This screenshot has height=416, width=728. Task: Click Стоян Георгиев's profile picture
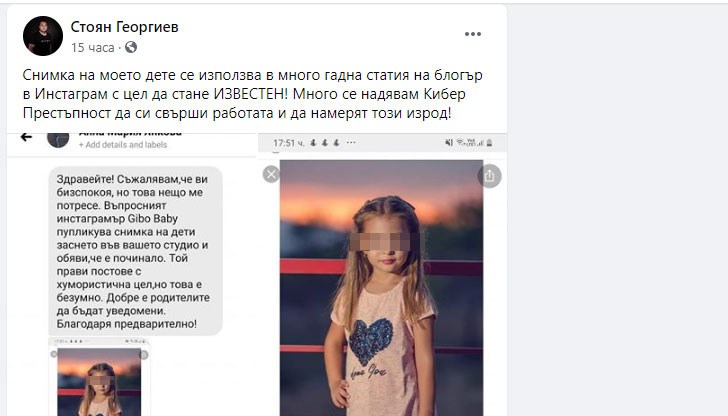(x=43, y=35)
